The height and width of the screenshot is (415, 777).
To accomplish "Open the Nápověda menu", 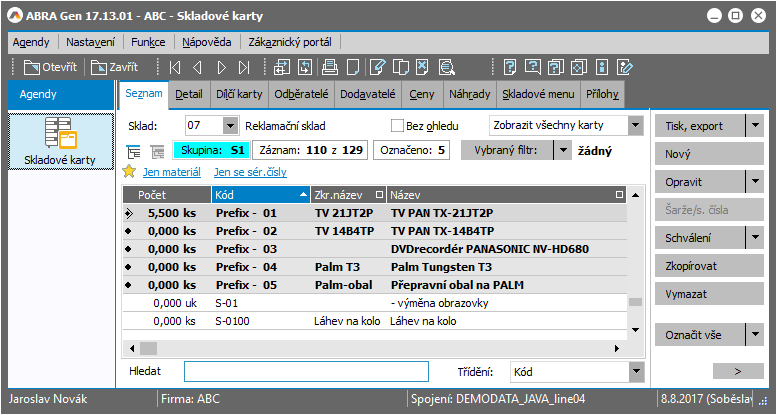I will pos(207,42).
